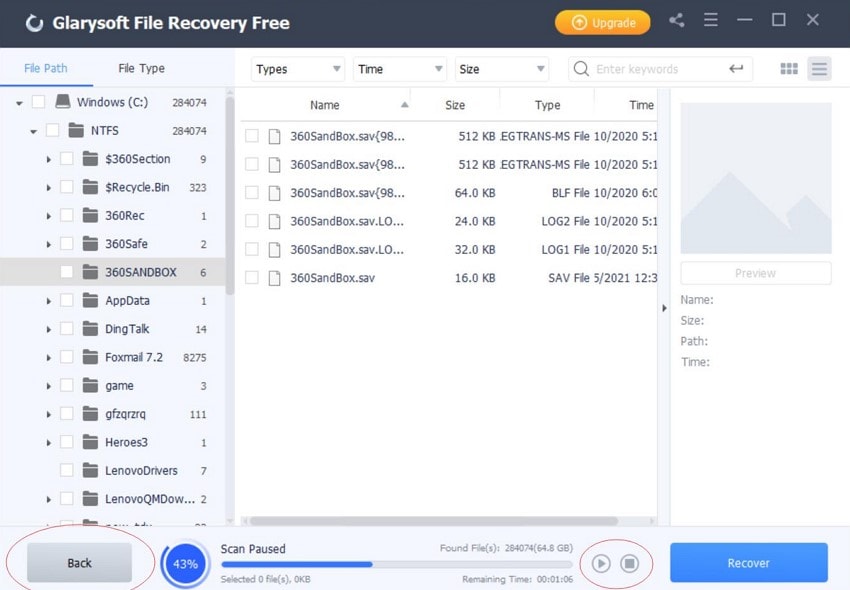Image resolution: width=850 pixels, height=590 pixels.
Task: Click the share icon in title bar
Action: tap(676, 21)
